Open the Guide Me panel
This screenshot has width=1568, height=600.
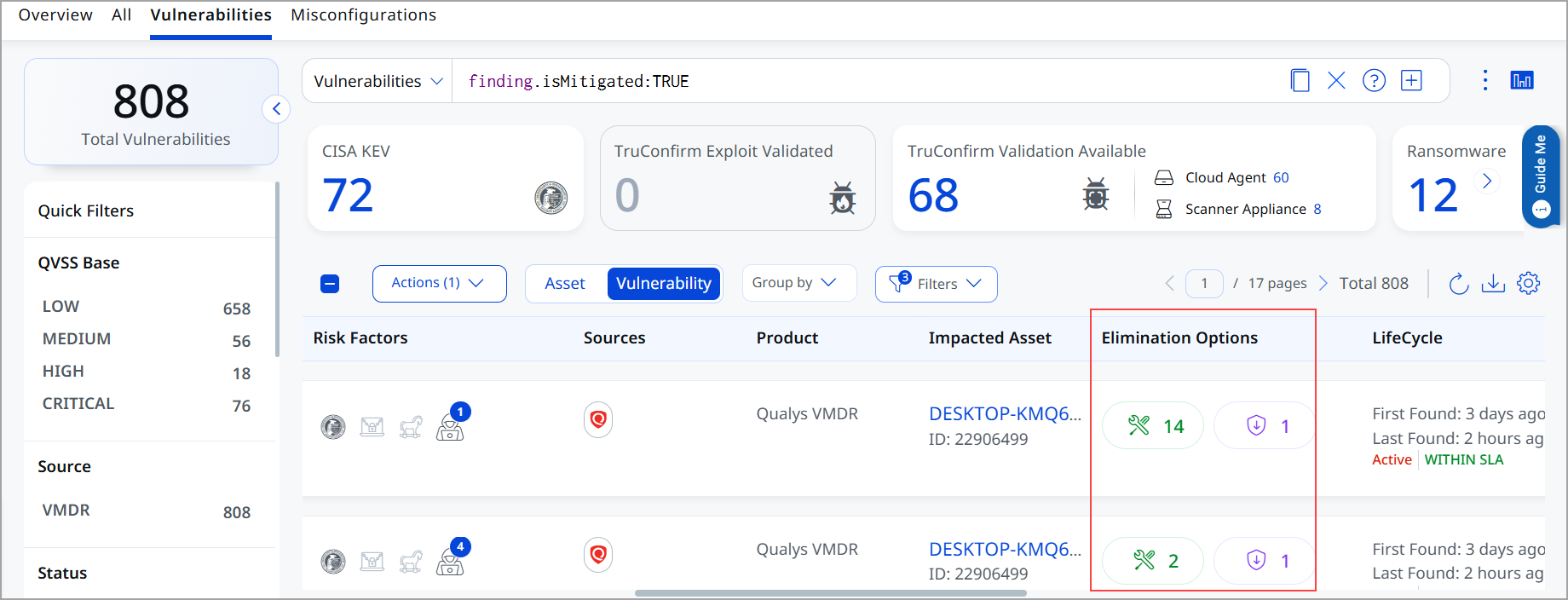point(1541,177)
